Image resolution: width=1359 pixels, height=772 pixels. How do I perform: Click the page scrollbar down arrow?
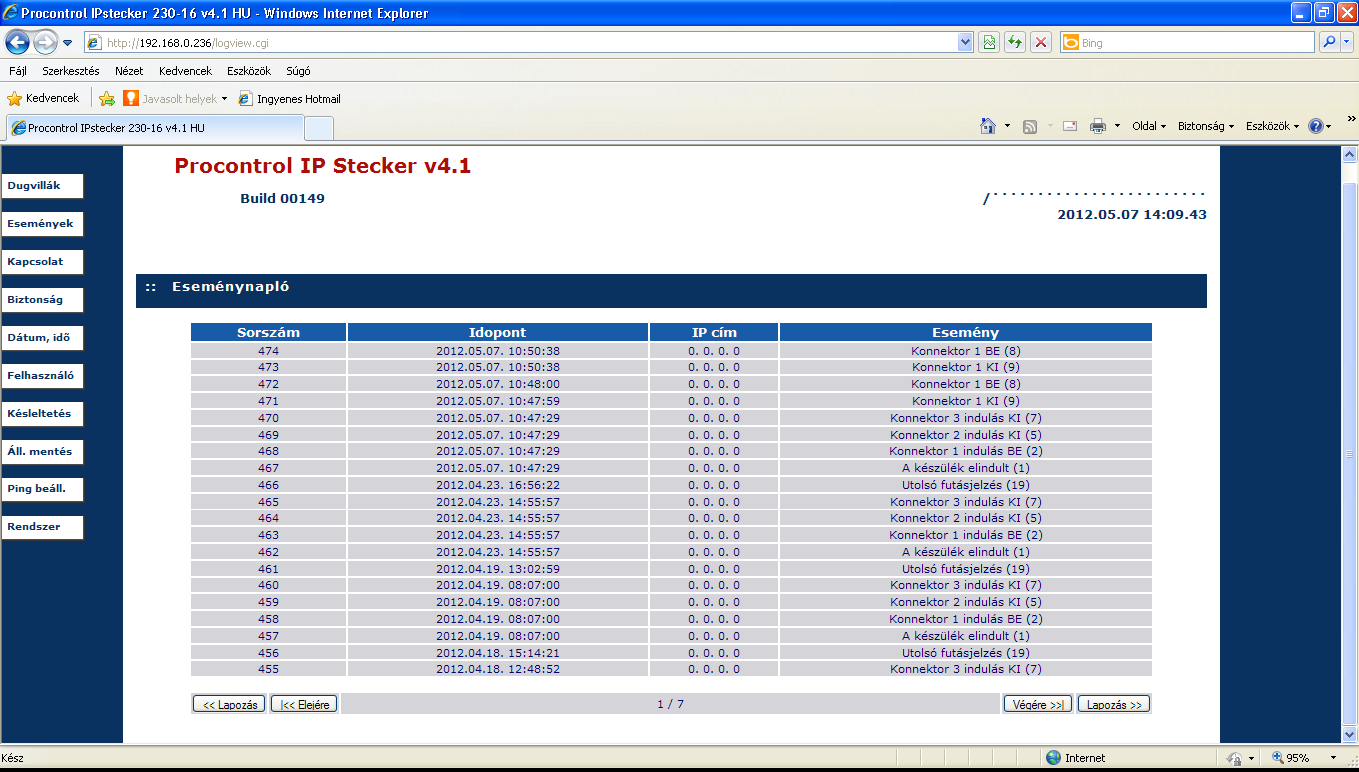1349,734
